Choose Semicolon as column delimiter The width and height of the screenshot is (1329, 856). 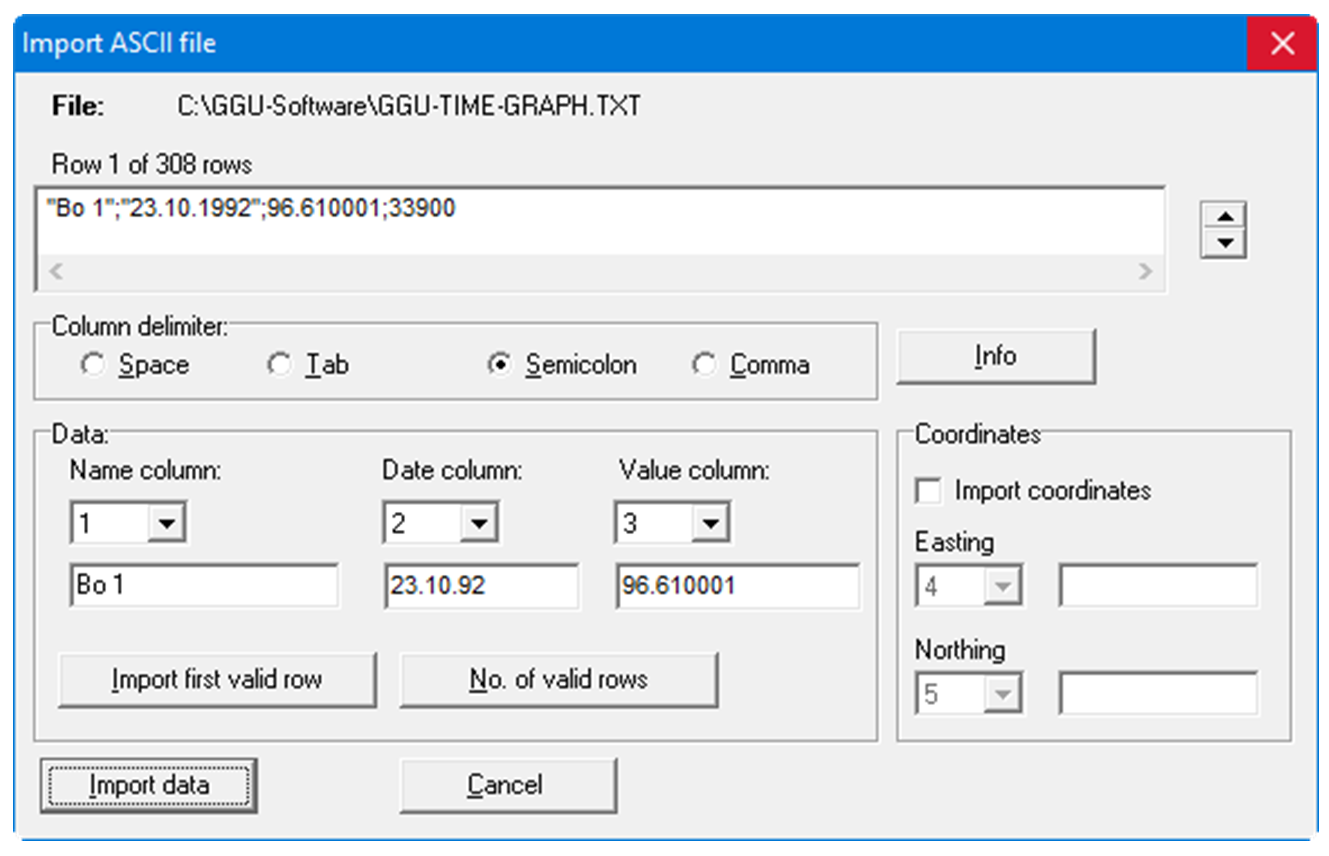(499, 366)
